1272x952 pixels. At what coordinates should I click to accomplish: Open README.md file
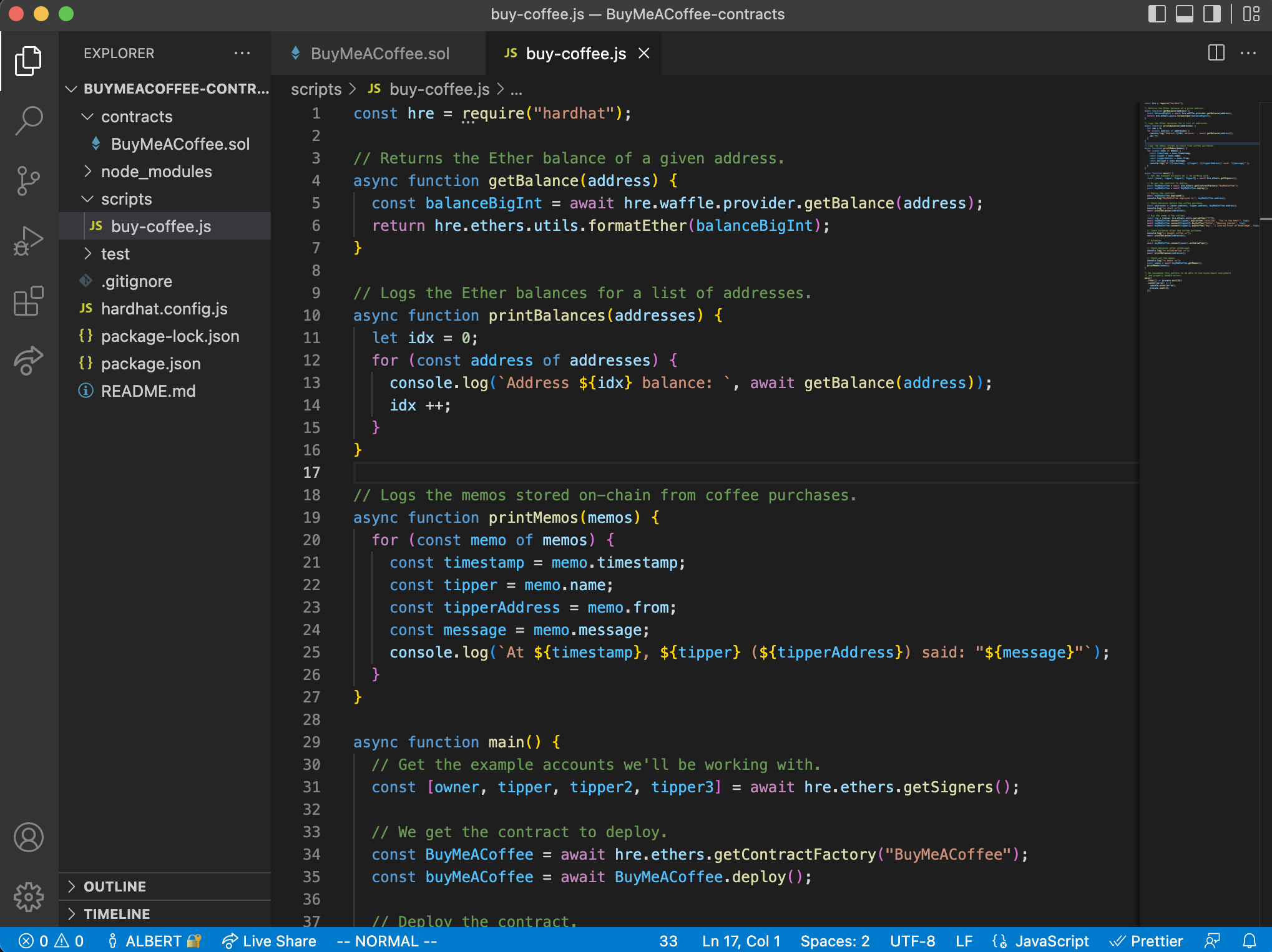pos(165,391)
